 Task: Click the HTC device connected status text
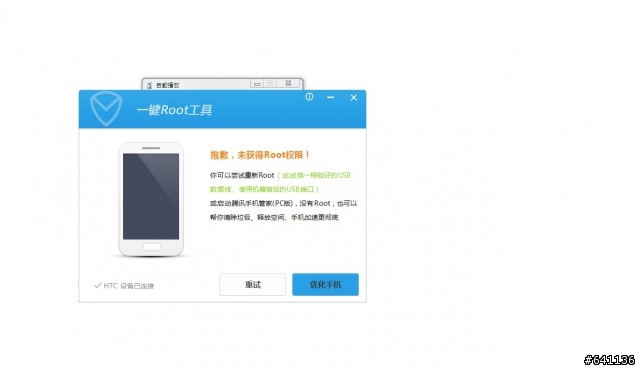tap(129, 286)
